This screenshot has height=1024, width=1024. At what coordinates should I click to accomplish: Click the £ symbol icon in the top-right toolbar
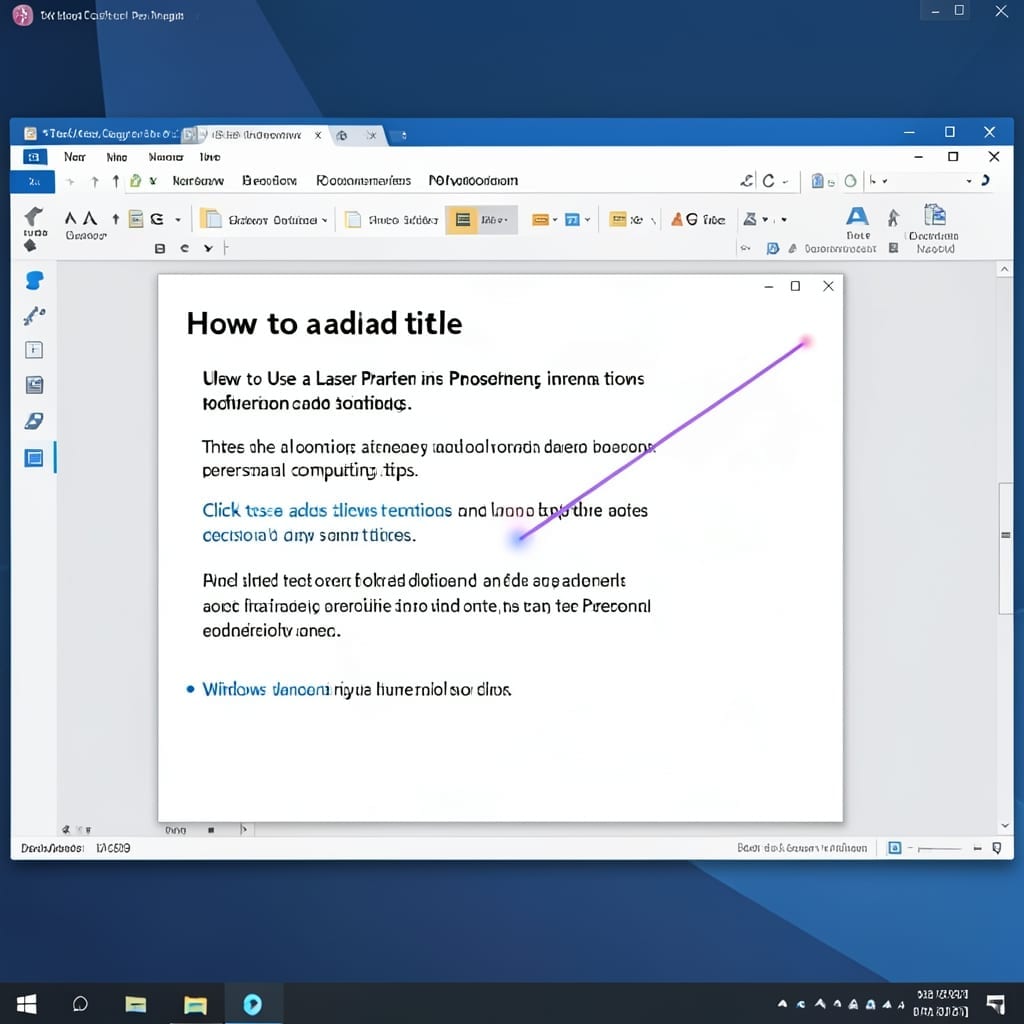pyautogui.click(x=746, y=181)
